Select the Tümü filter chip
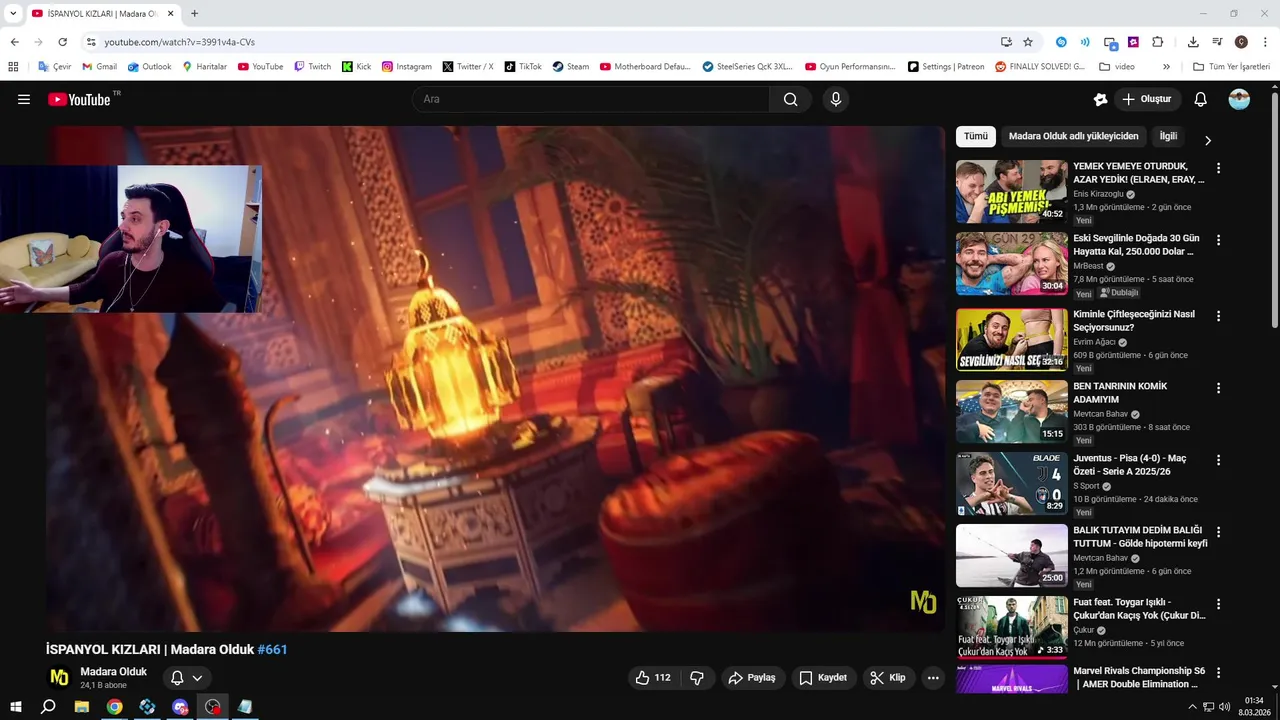This screenshot has width=1280, height=720. (x=976, y=136)
